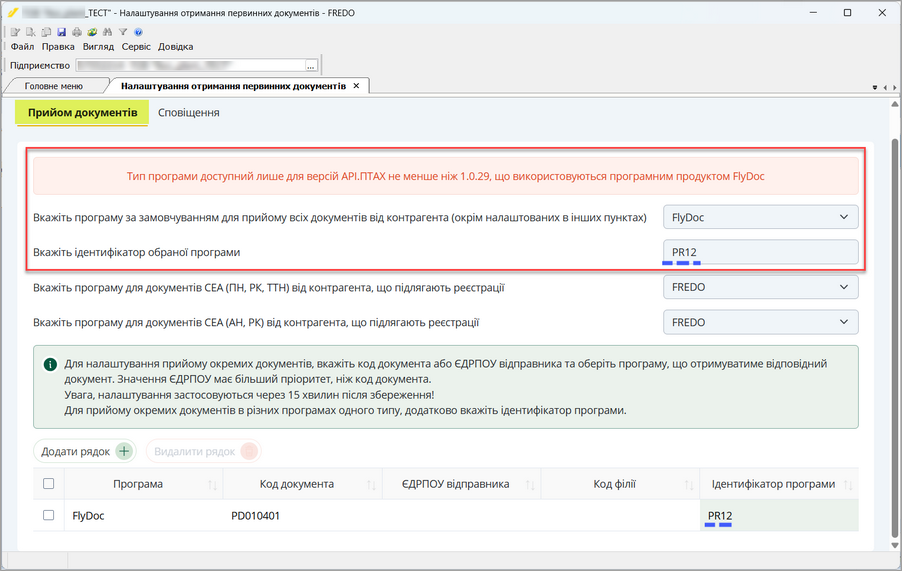
Task: Click the PD010401 document code cell
Action: (303, 516)
